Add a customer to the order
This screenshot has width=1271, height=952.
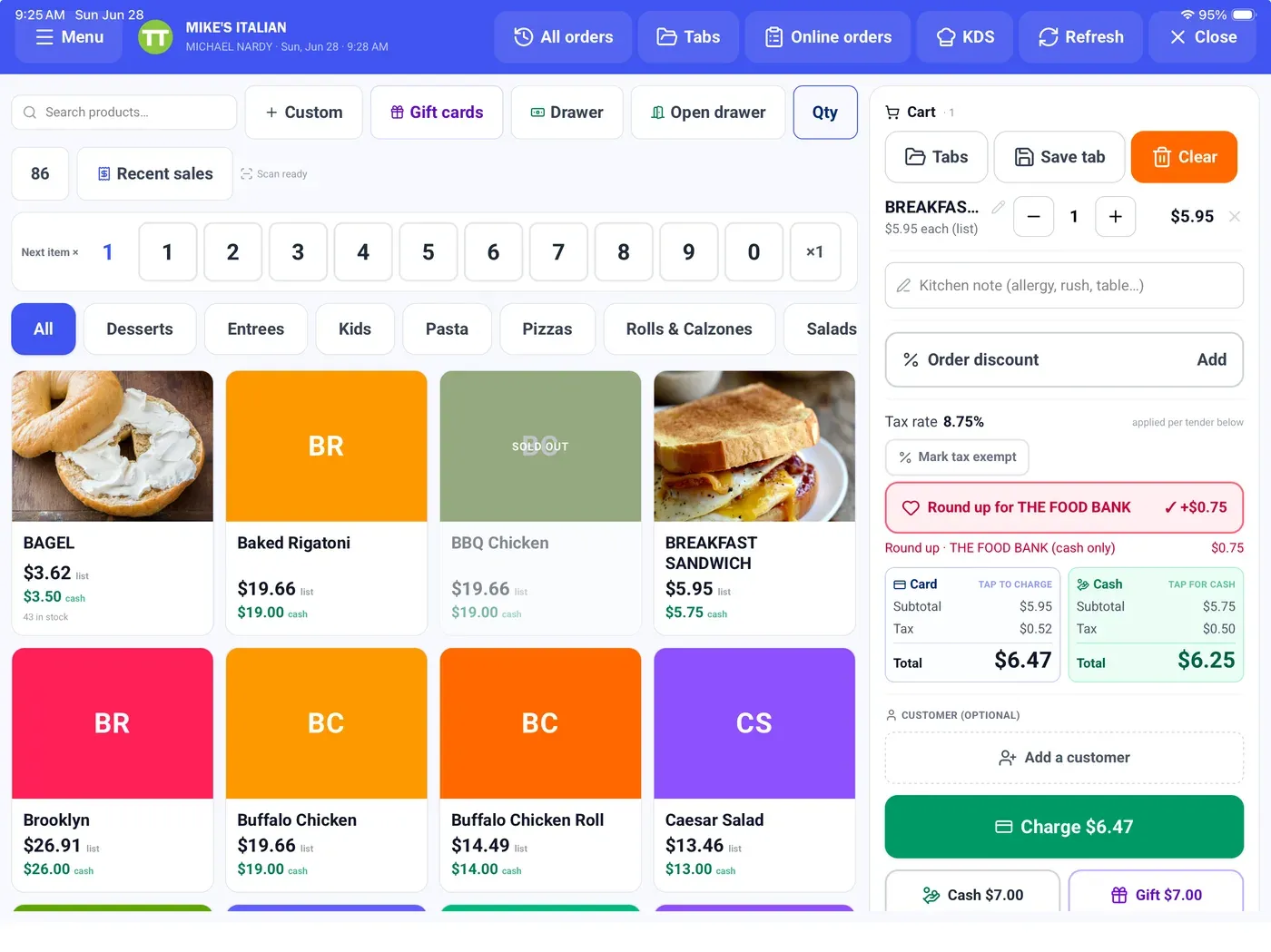click(x=1064, y=758)
